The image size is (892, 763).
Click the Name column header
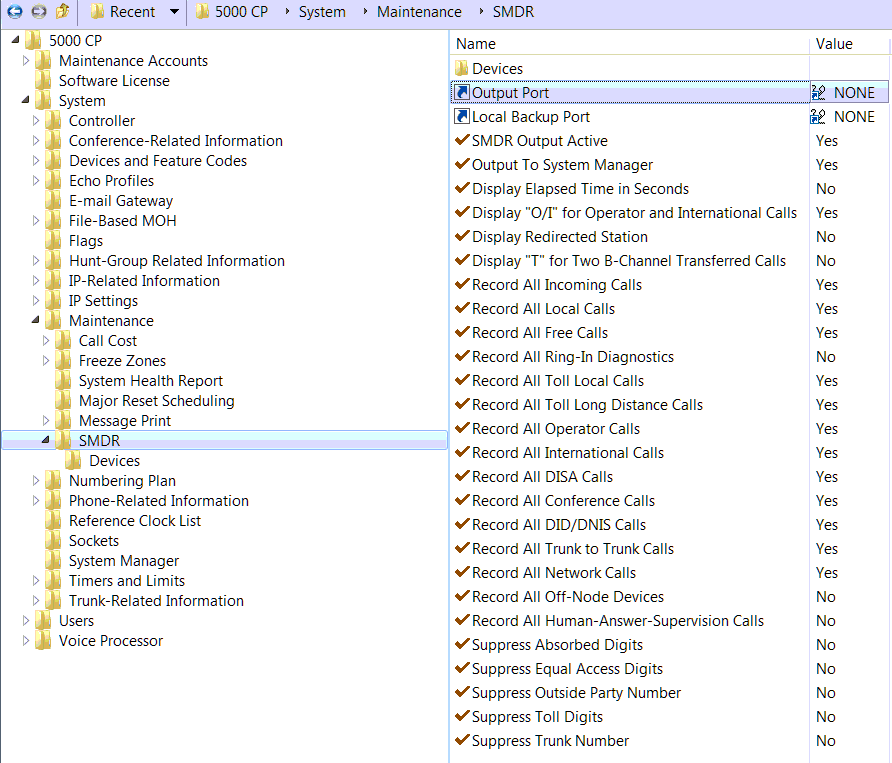pyautogui.click(x=630, y=44)
